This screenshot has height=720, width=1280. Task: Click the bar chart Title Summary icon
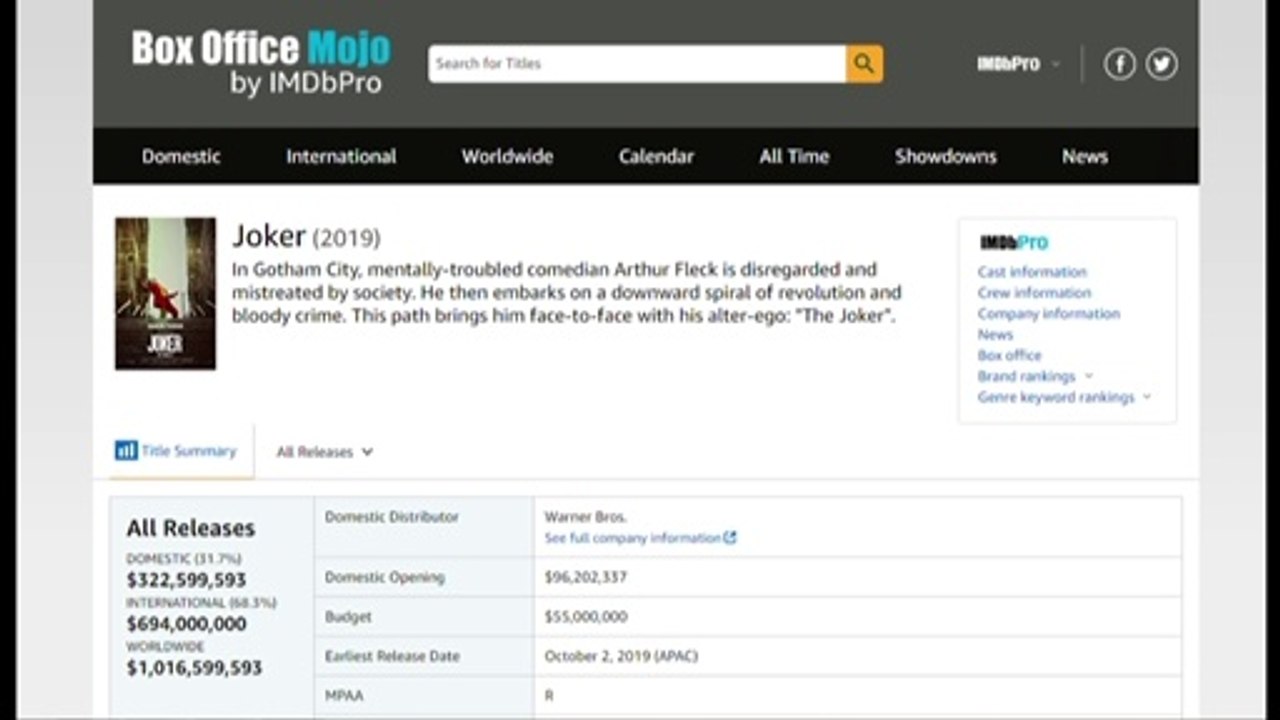(x=126, y=451)
